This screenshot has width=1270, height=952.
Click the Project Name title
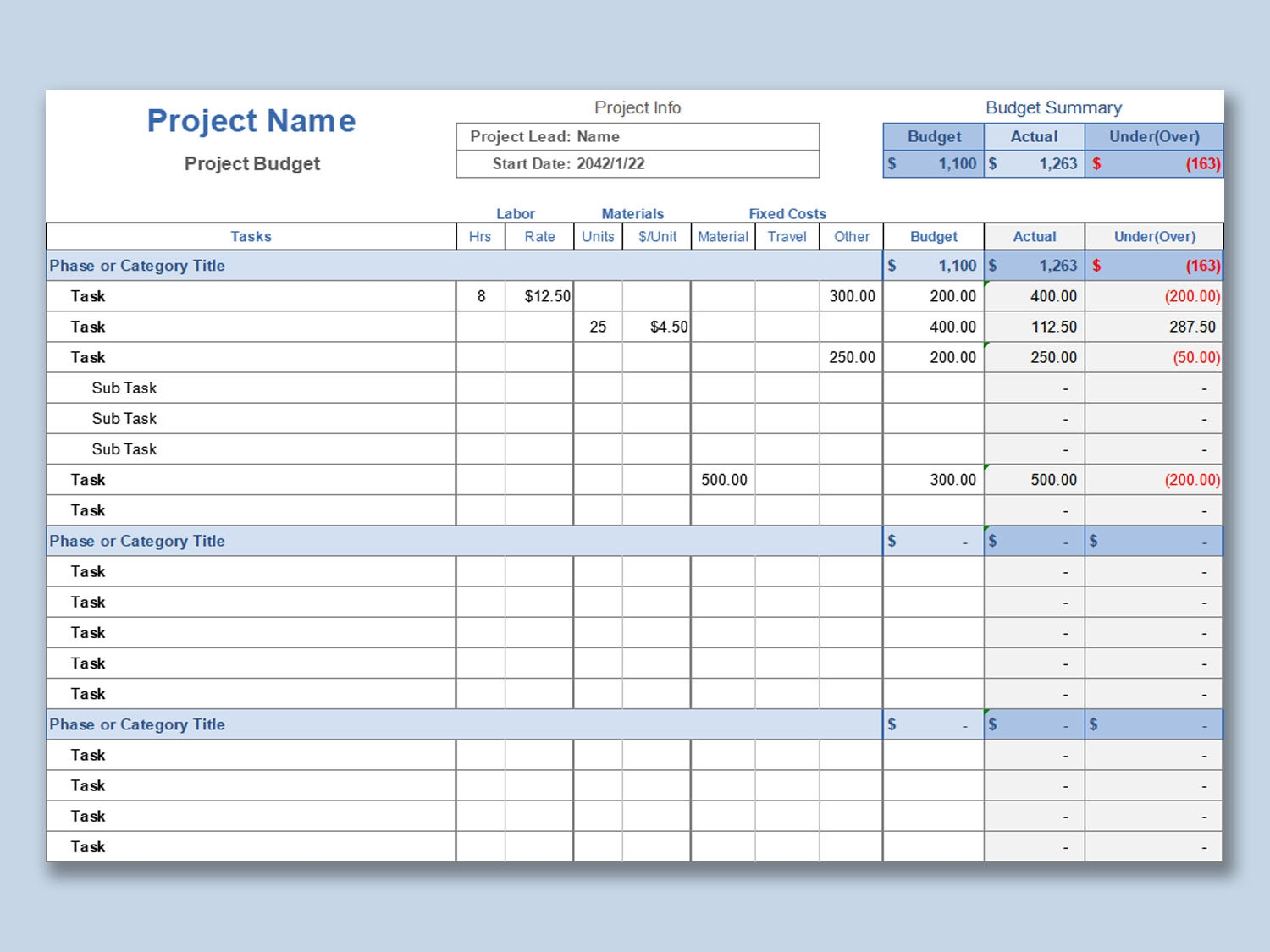click(x=251, y=121)
